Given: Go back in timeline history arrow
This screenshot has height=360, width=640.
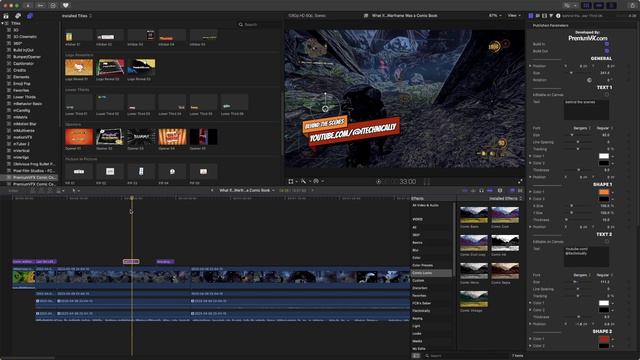Looking at the screenshot, I should pos(212,191).
